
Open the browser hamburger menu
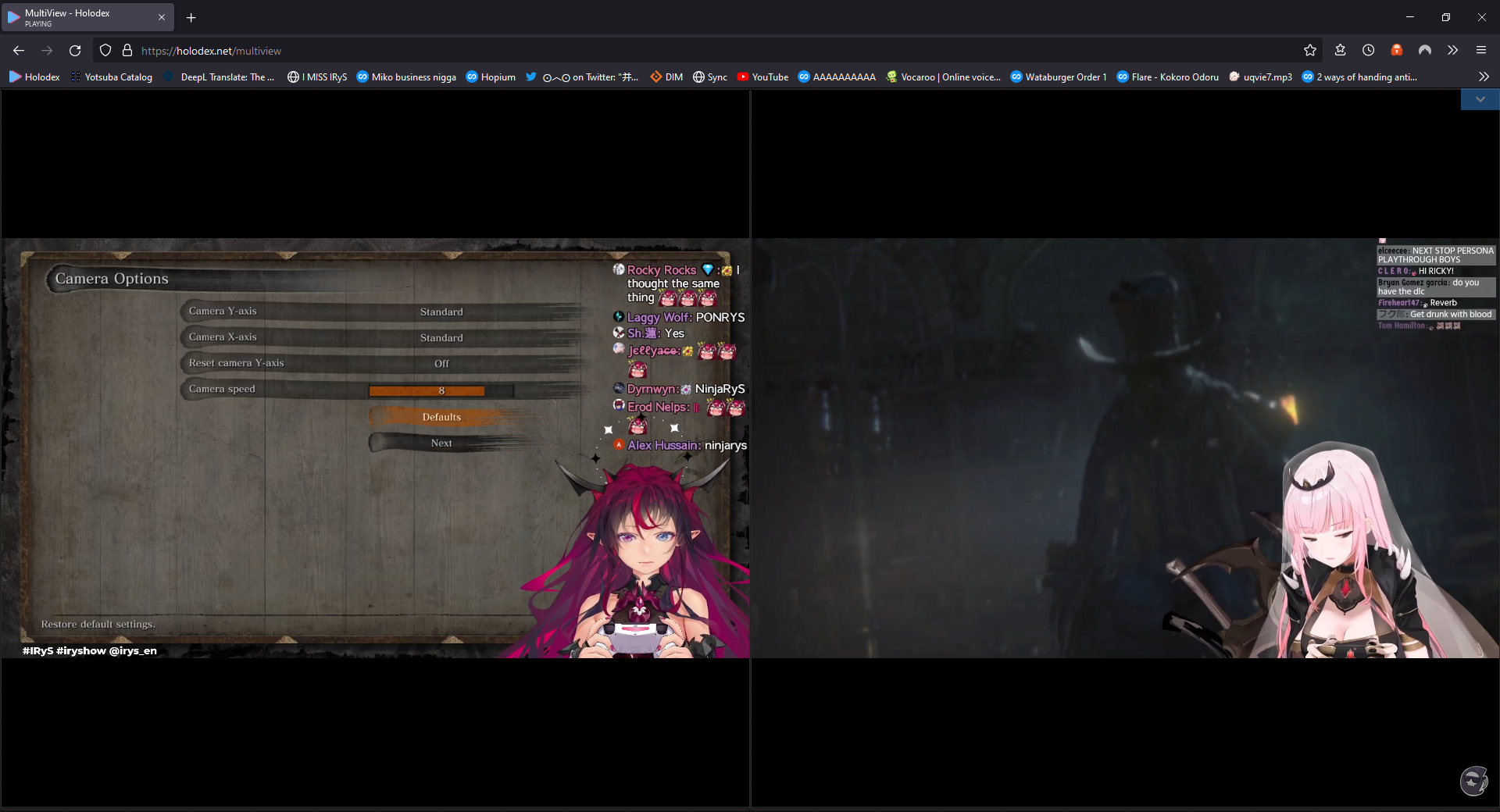point(1481,51)
